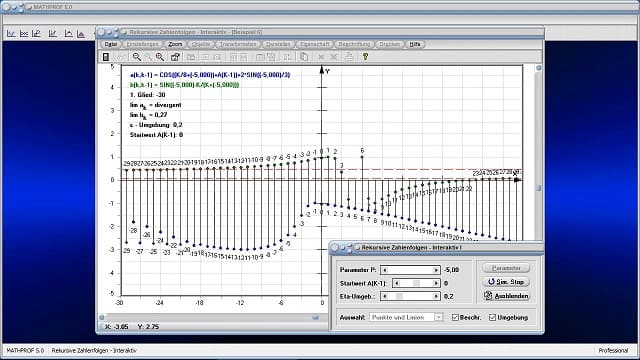The height and width of the screenshot is (360, 640).
Task: Open the calculator icon in graph toolbar
Action: click(106, 57)
